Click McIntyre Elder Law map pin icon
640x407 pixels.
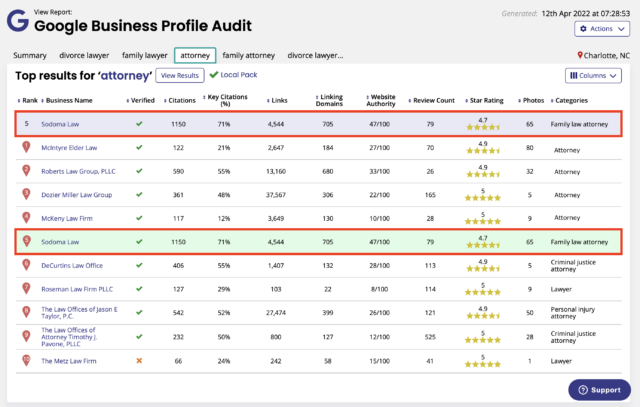[x=28, y=147]
